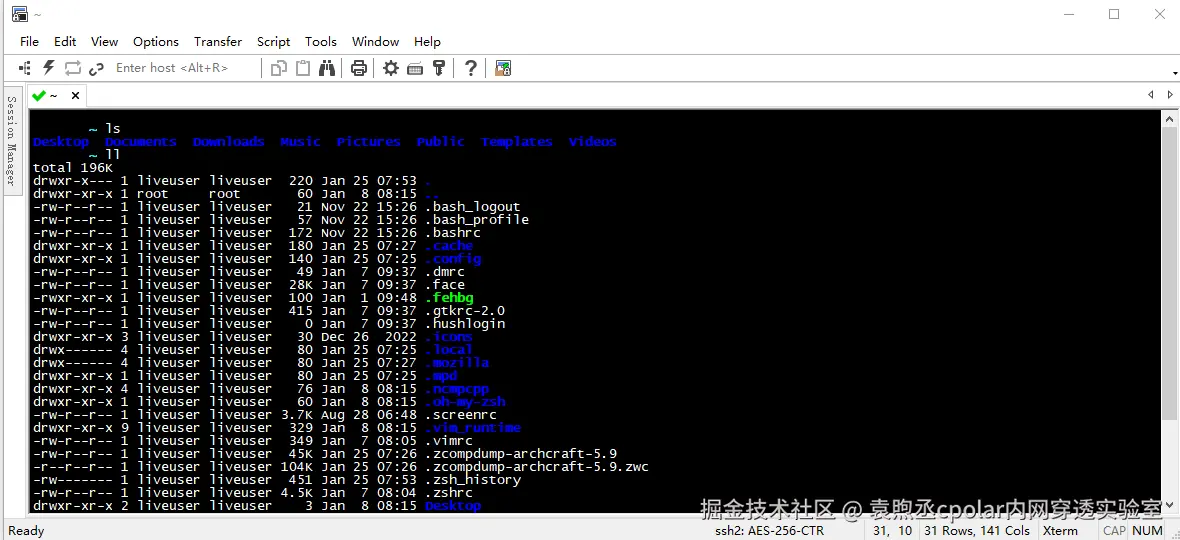
Task: Click the Print icon
Action: (359, 68)
